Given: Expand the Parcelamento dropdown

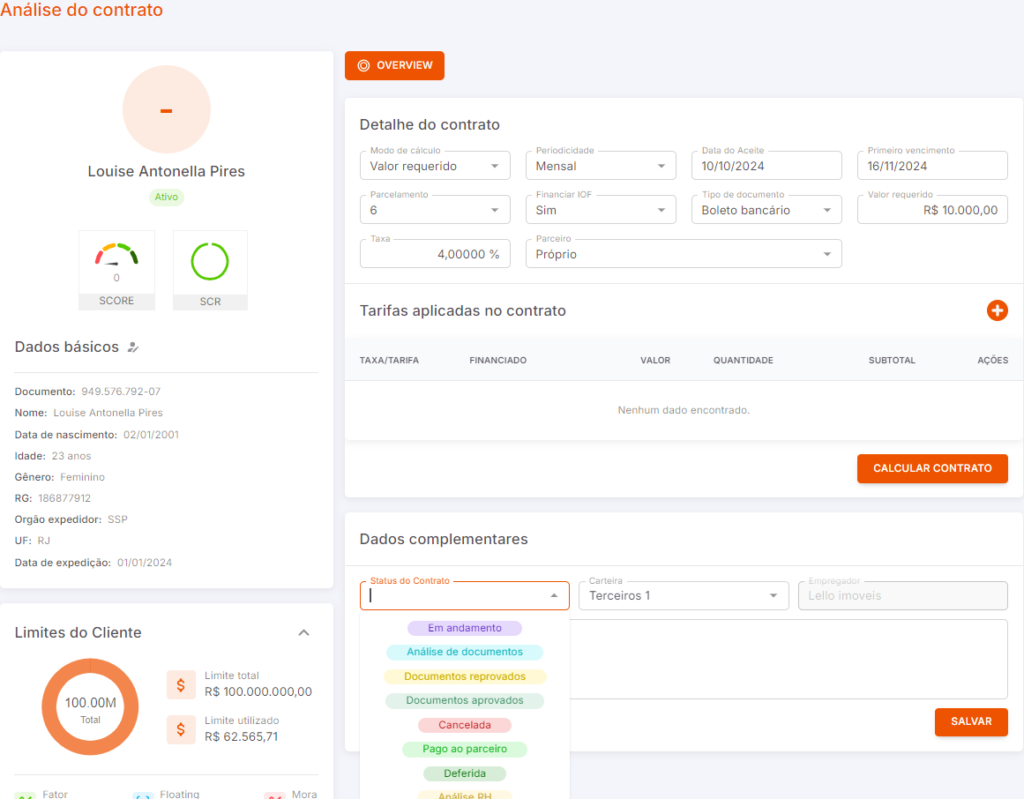Looking at the screenshot, I should [x=435, y=210].
